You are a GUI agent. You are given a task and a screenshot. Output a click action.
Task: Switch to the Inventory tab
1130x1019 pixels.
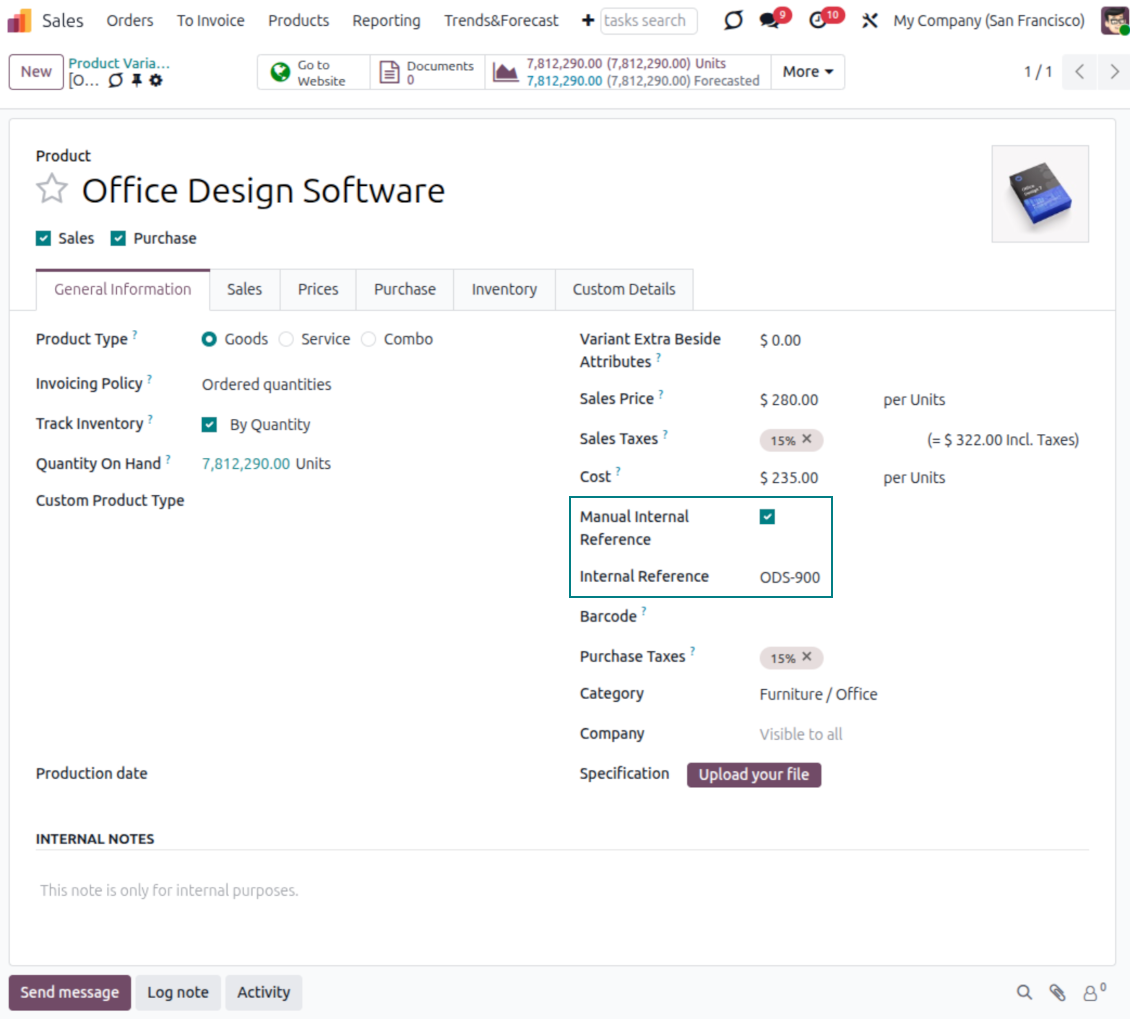point(504,289)
